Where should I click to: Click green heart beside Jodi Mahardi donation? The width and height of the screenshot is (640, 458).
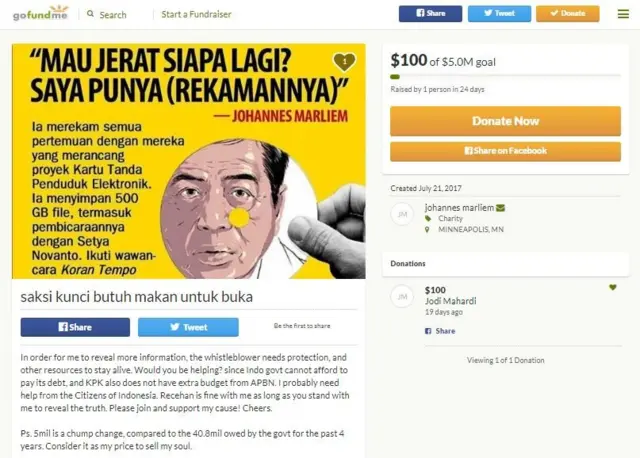tap(612, 287)
